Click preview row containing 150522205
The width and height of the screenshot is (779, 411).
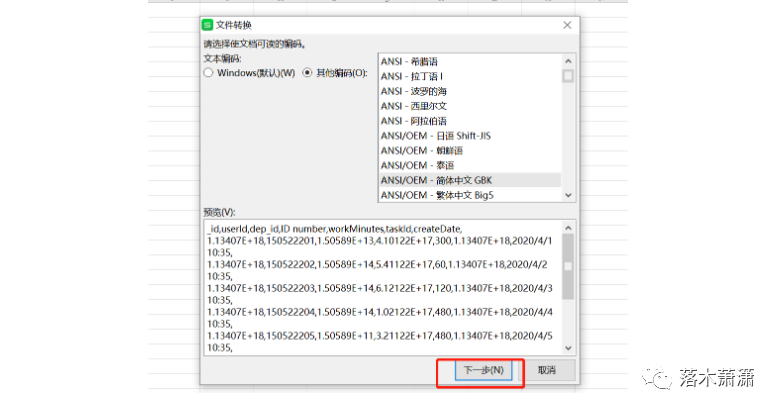(380, 342)
